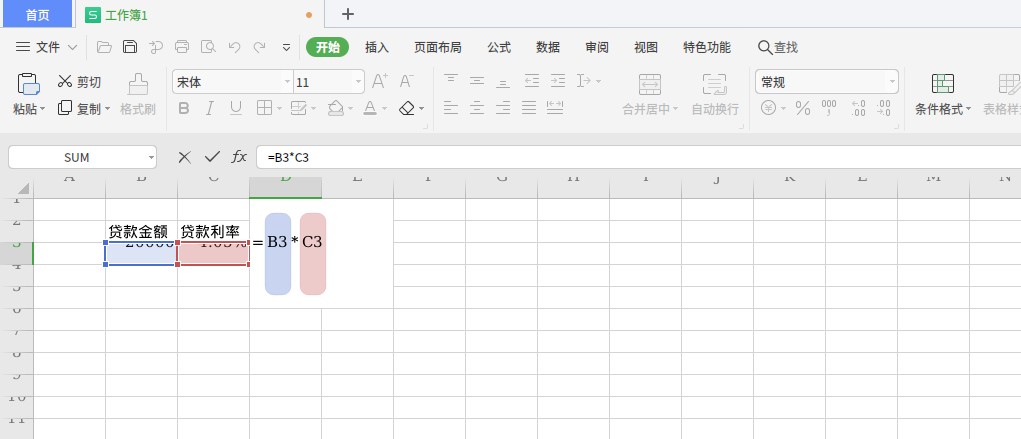Click the Decrease Decimal icon

(x=884, y=108)
